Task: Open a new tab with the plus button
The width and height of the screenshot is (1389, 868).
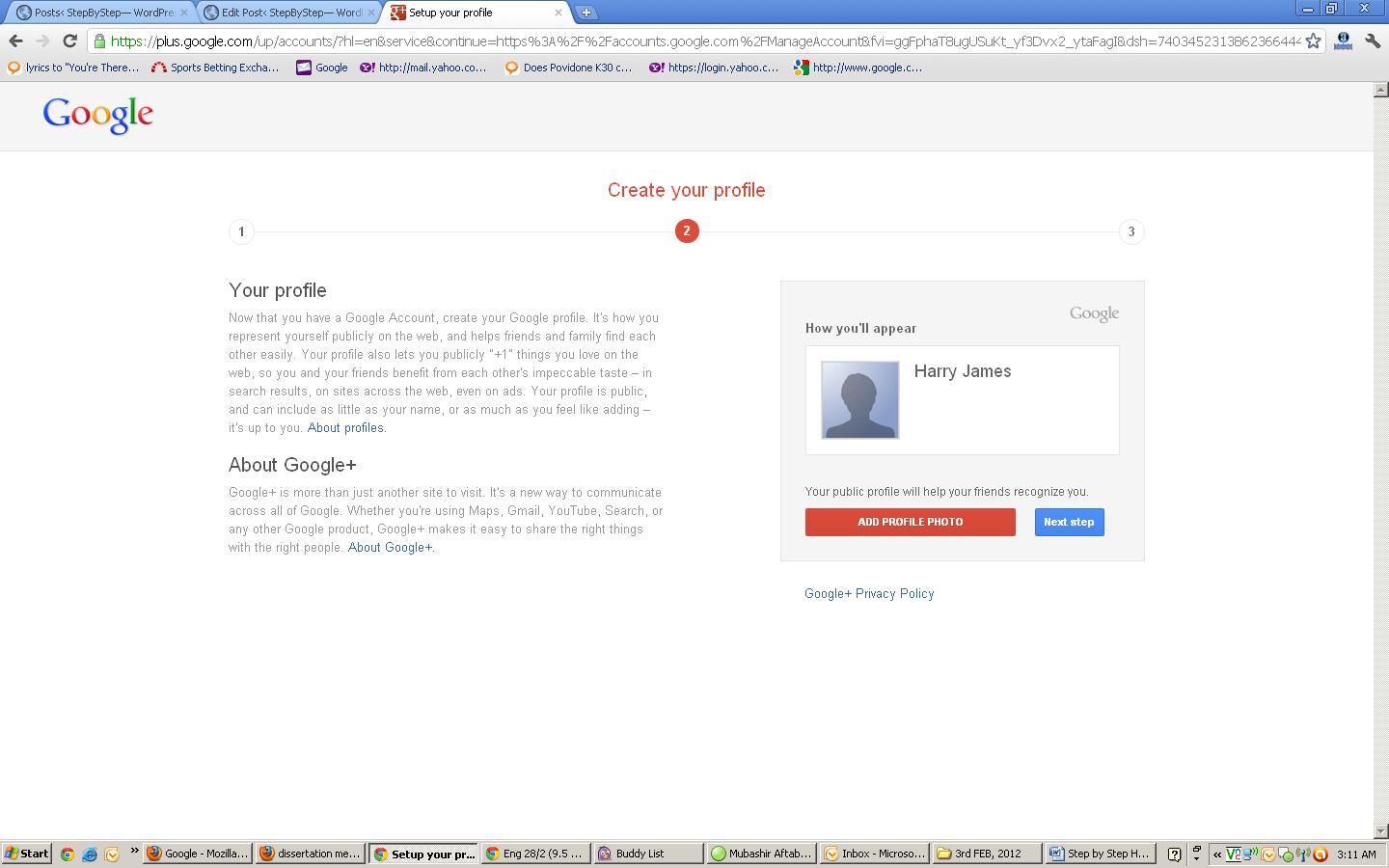Action: click(586, 13)
